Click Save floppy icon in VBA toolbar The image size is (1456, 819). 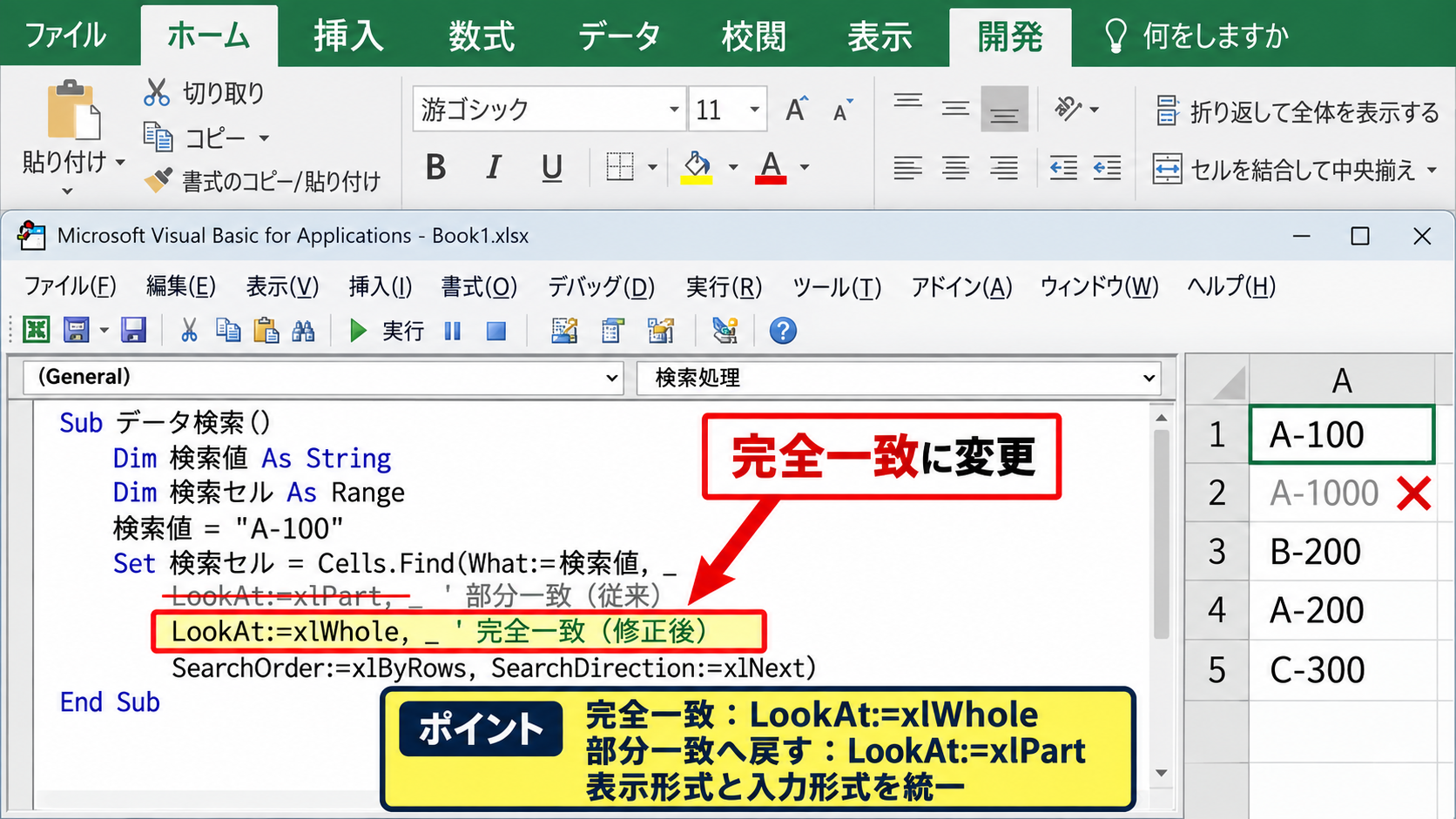pos(133,330)
